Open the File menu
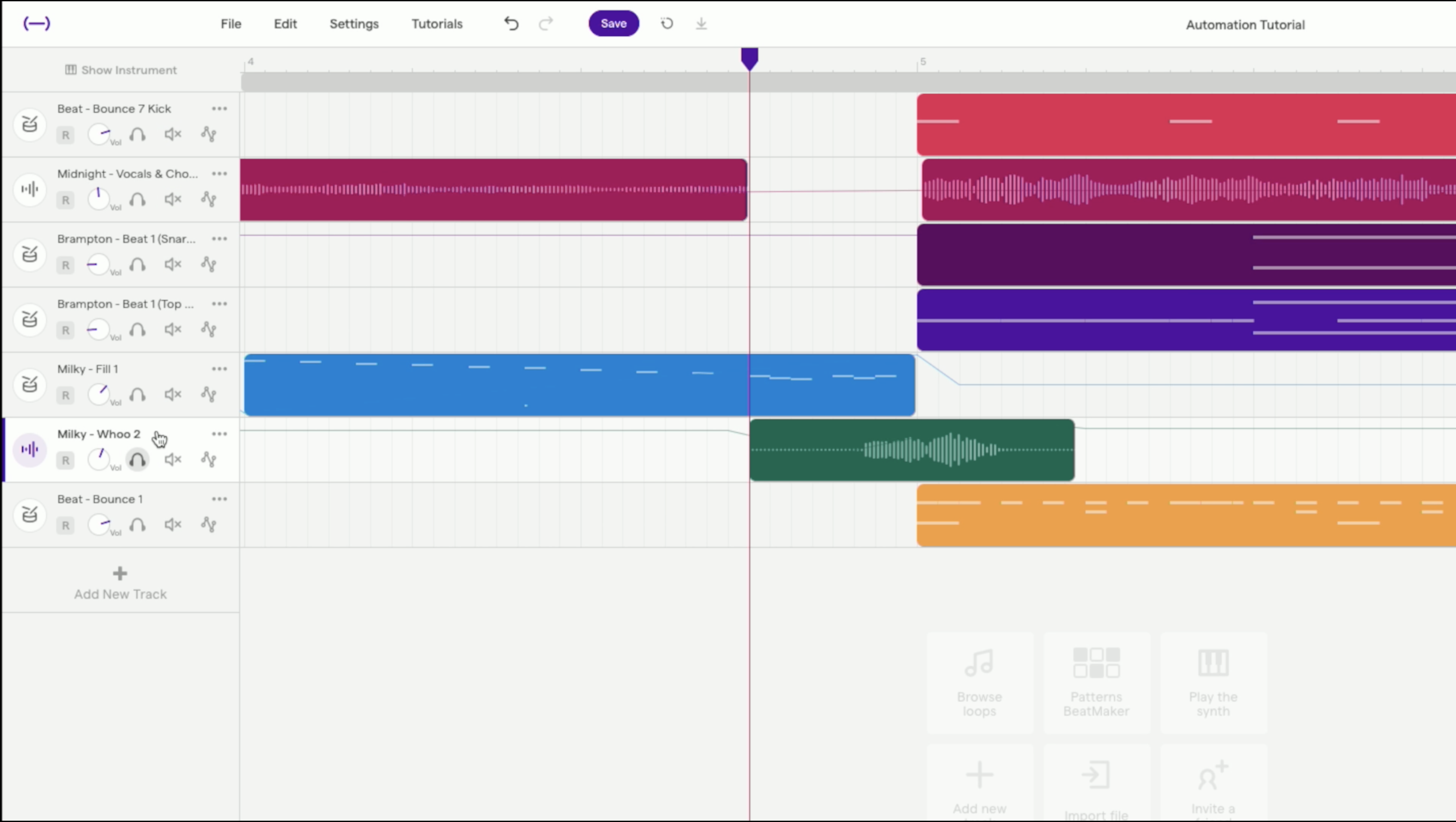 (231, 24)
